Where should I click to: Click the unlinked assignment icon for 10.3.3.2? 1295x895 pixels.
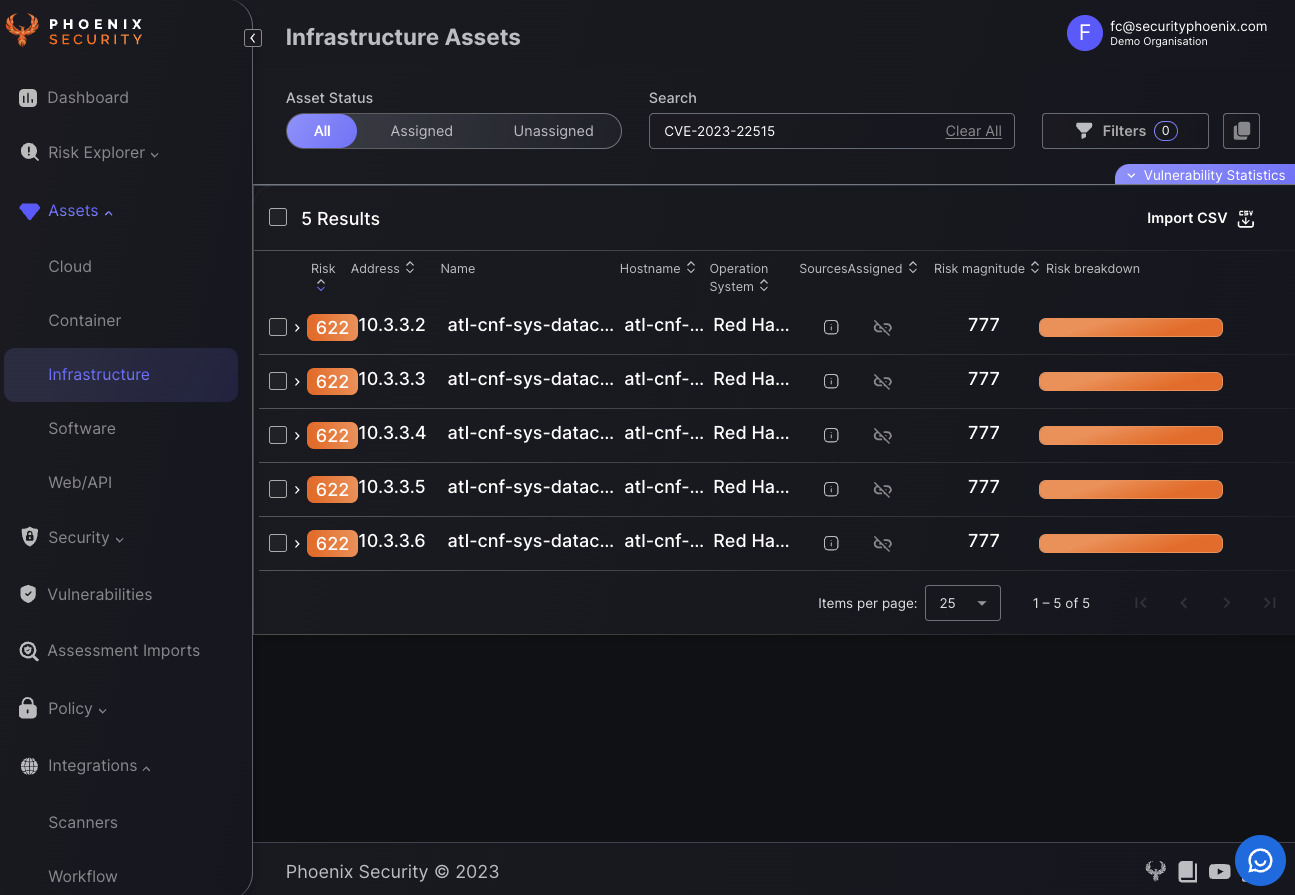point(882,327)
